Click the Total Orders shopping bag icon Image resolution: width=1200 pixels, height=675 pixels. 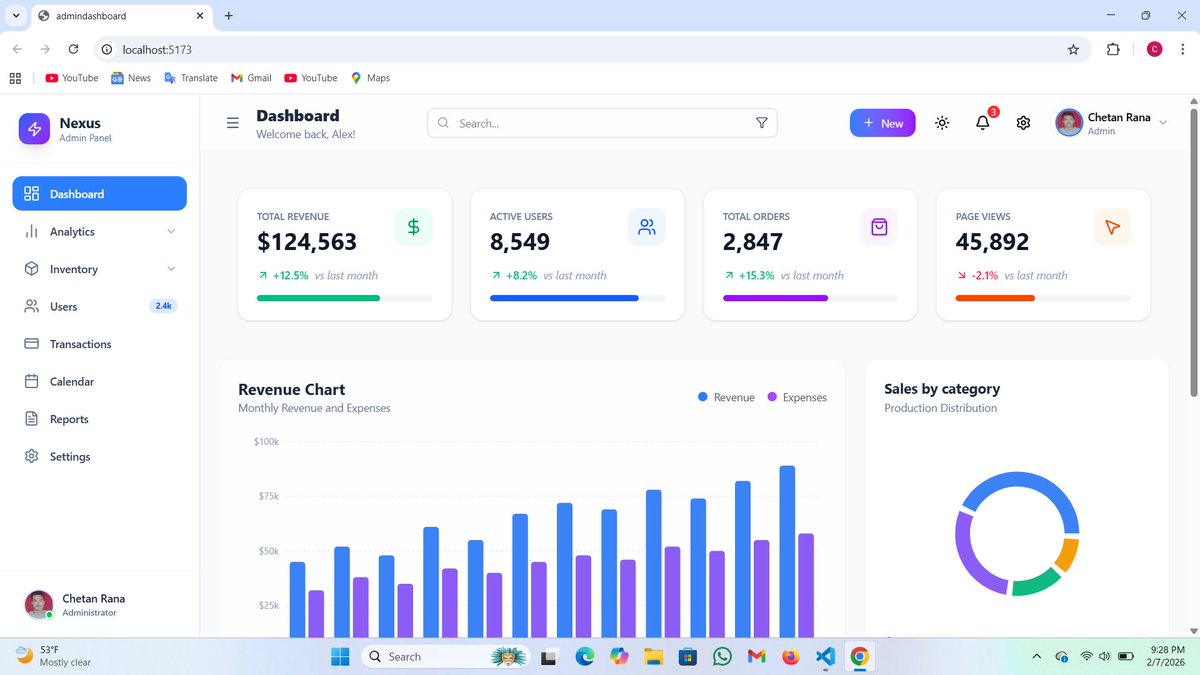[x=879, y=227]
